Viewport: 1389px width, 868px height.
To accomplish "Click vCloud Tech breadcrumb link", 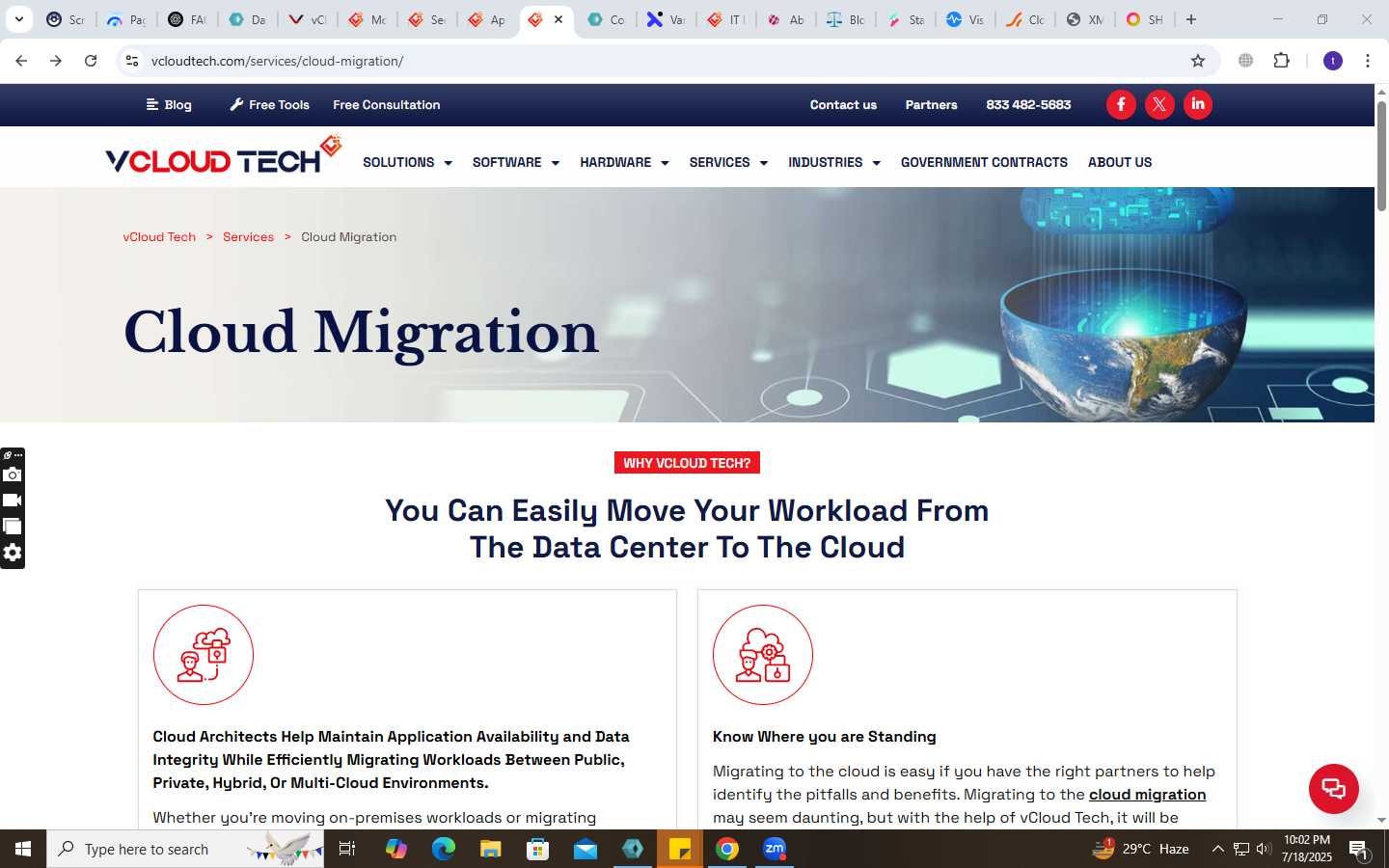I will [159, 237].
